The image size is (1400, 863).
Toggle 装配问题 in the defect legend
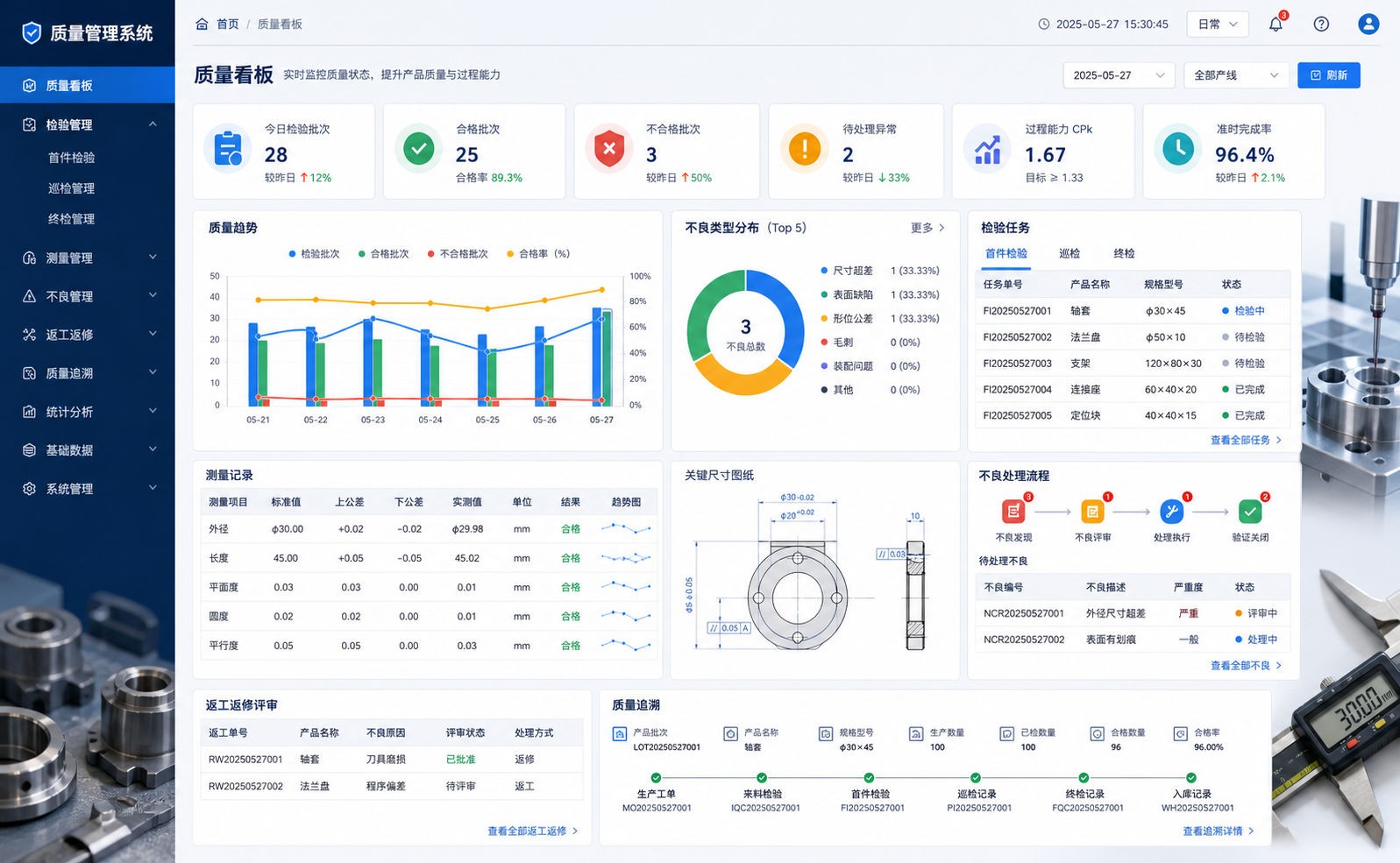click(847, 366)
